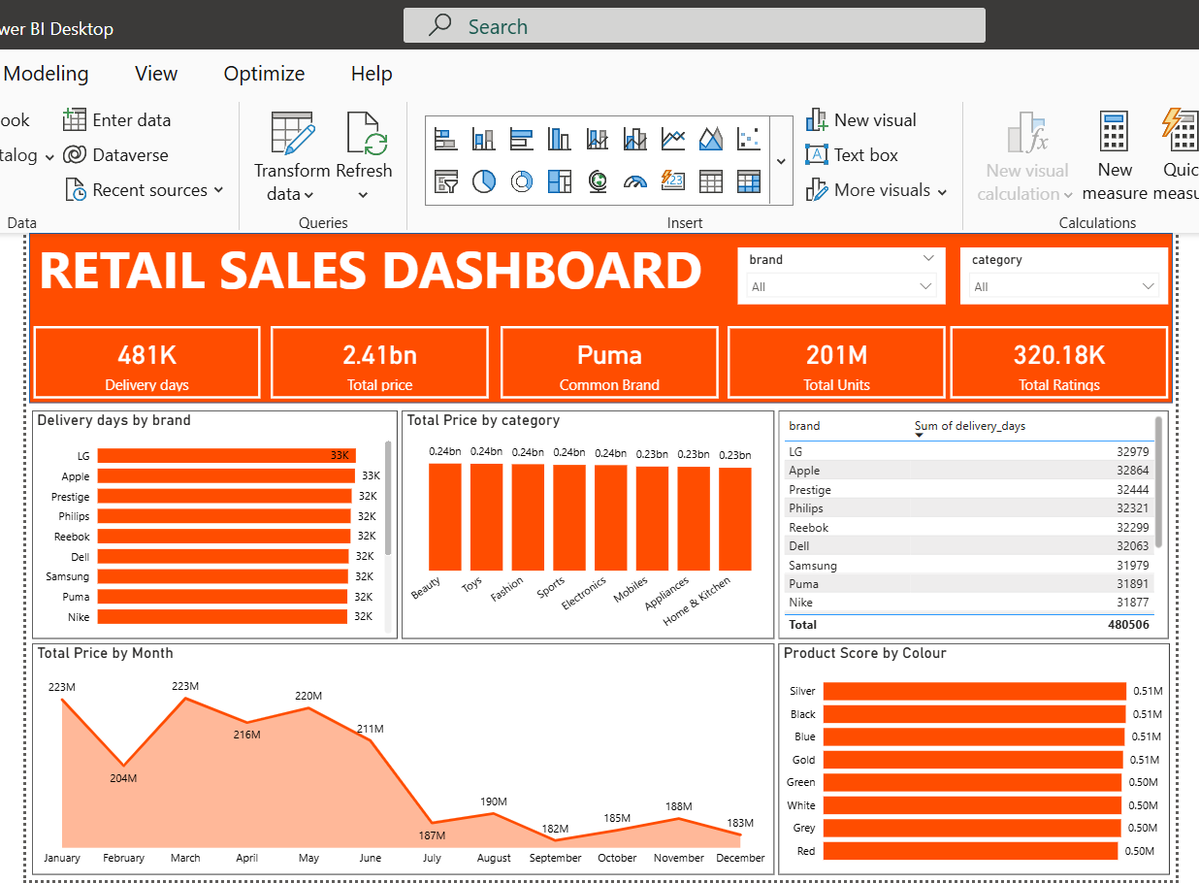Expand the visuals gallery dropdown arrow
This screenshot has height=883, width=1199.
pos(781,161)
